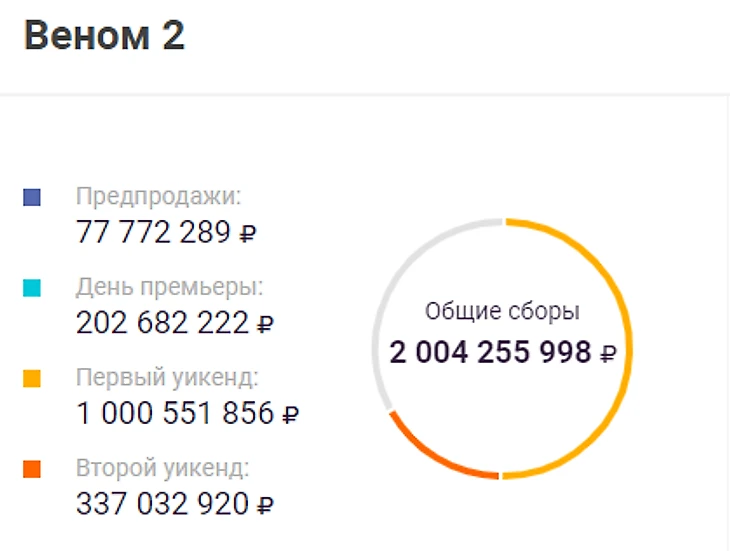Click the blue Предпродажи legend square
This screenshot has height=551, width=730.
click(32, 197)
